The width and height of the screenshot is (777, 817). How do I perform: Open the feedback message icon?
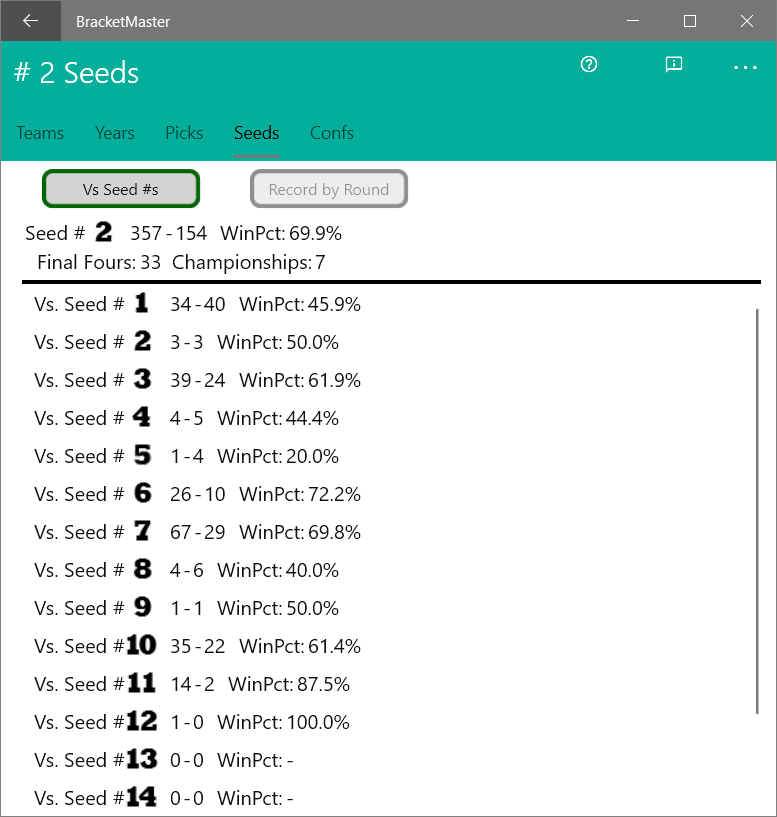coord(674,65)
